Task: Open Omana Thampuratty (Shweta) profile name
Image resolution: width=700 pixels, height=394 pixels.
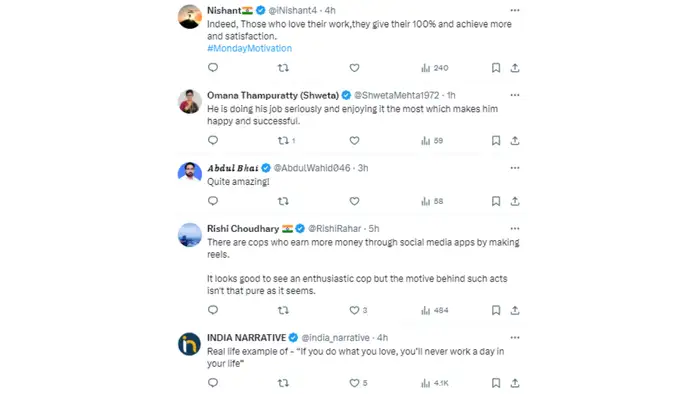Action: pos(273,95)
